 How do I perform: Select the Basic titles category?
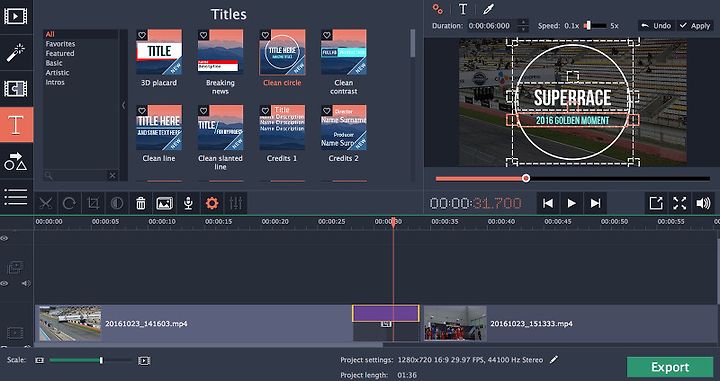coord(54,63)
